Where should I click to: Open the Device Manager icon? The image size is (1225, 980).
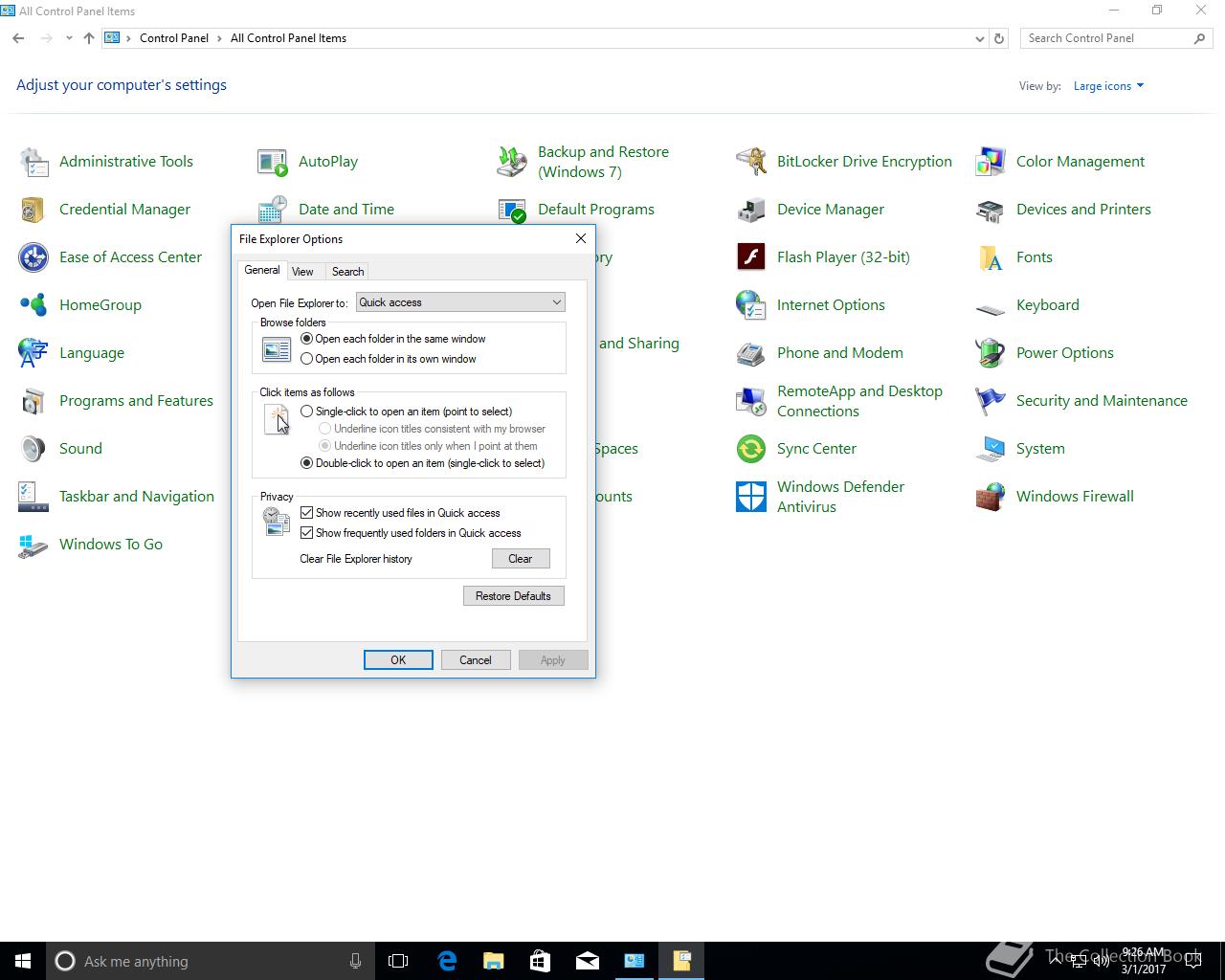751,210
